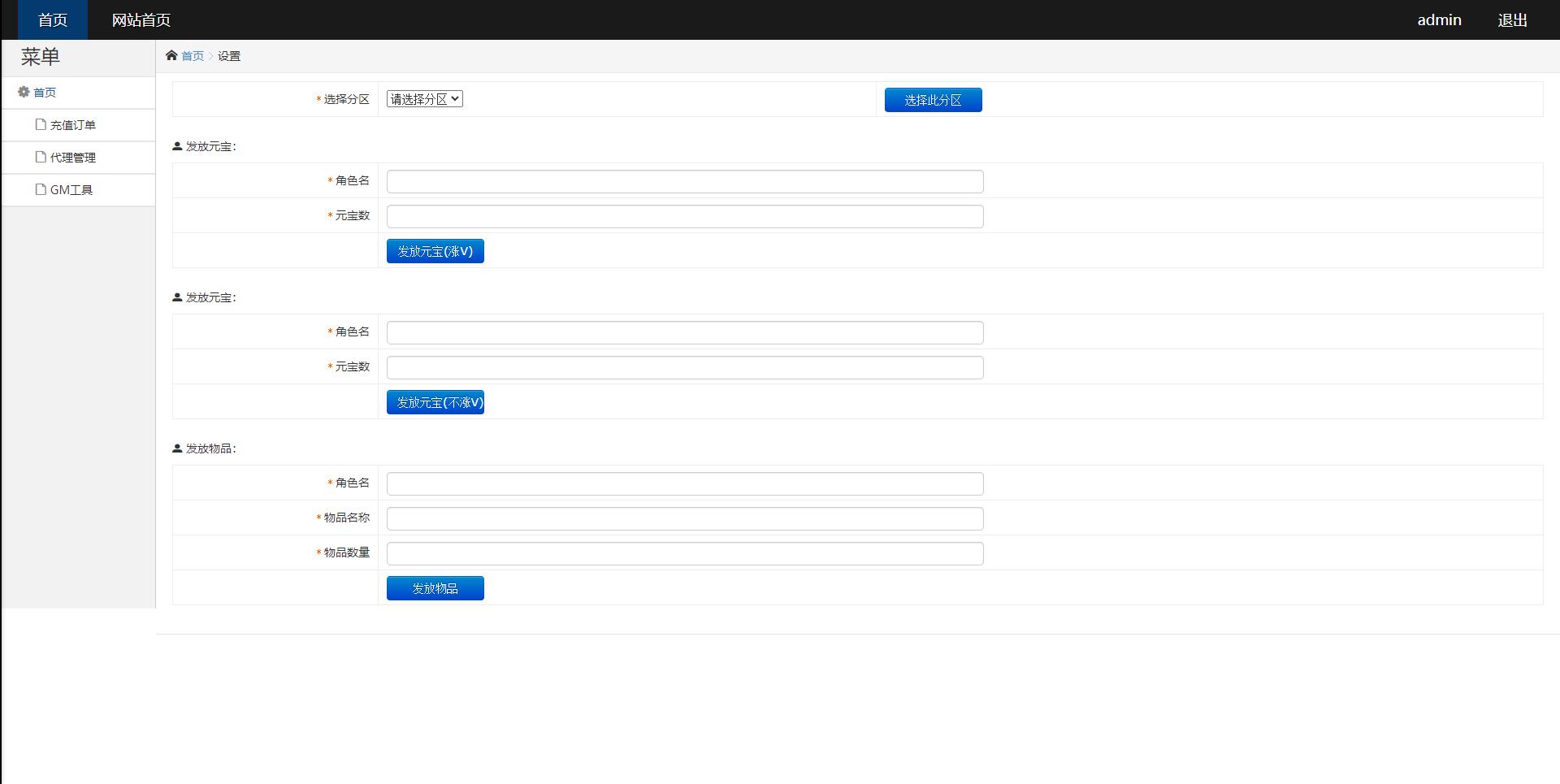
Task: Click the 发放元宝(不涨V) button
Action: pyautogui.click(x=435, y=402)
